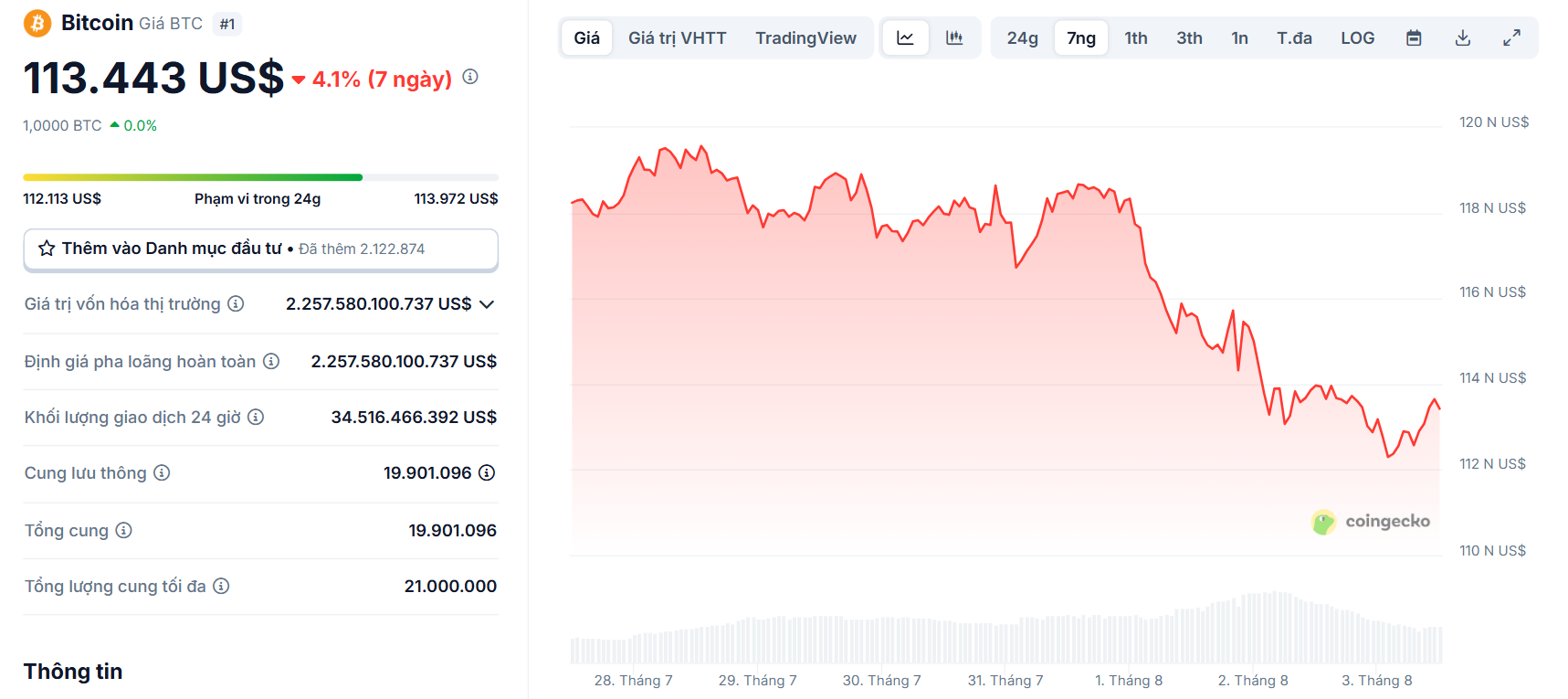This screenshot has width=1568, height=699.
Task: Click Thêm vào Danh mục đầu tư button
Action: point(261,249)
